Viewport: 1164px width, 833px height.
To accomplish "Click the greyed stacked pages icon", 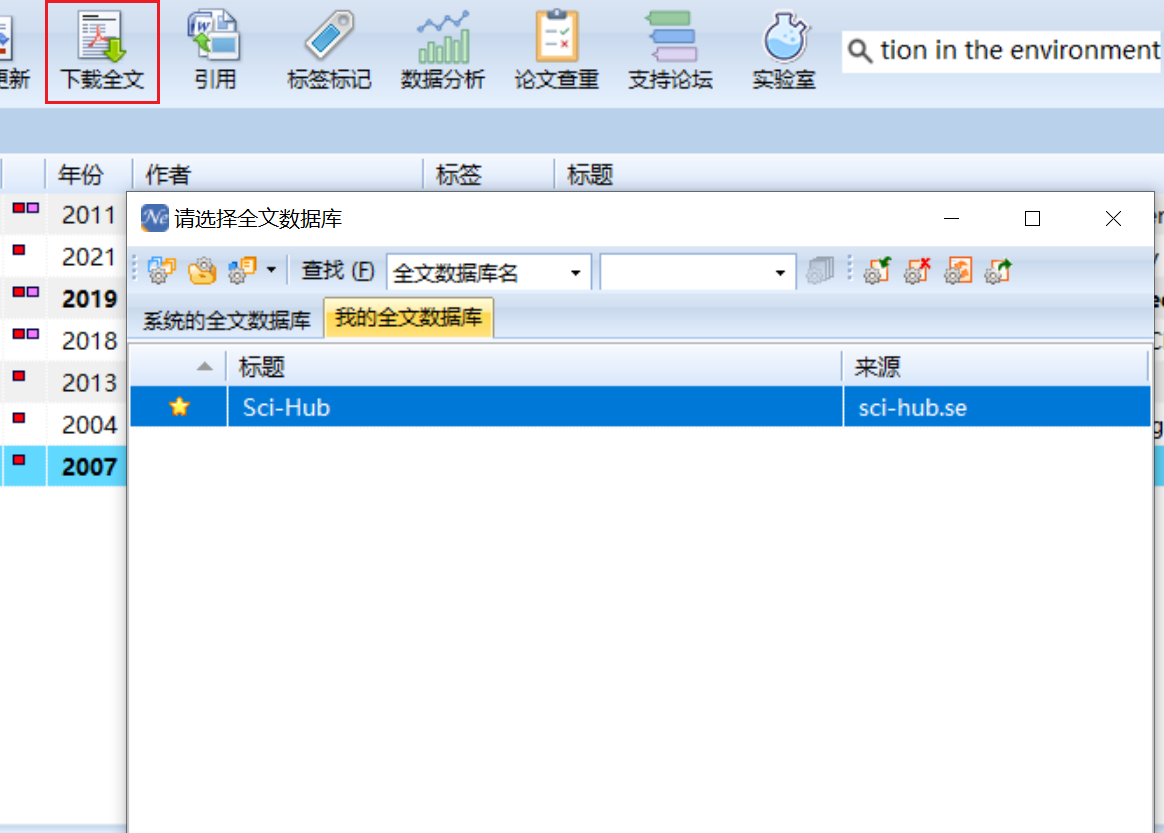I will click(820, 271).
